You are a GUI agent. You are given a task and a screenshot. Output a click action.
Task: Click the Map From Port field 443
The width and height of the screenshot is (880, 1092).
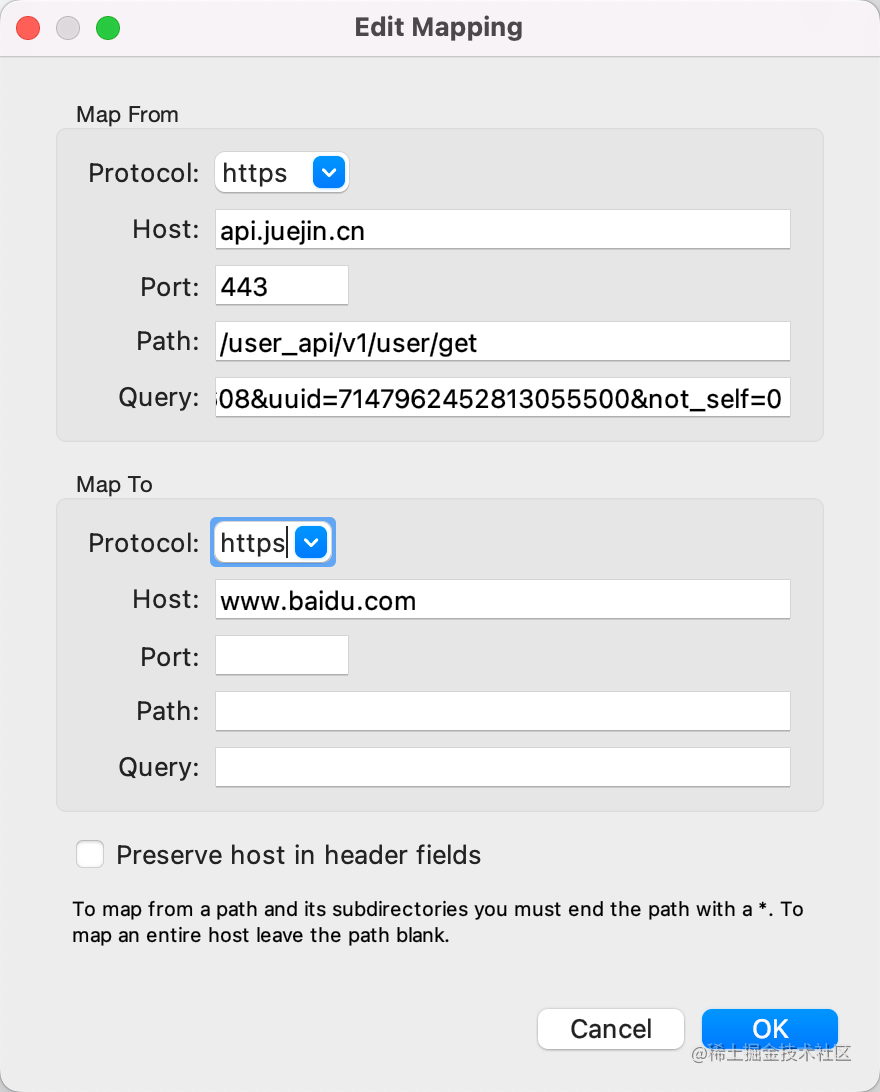point(282,286)
